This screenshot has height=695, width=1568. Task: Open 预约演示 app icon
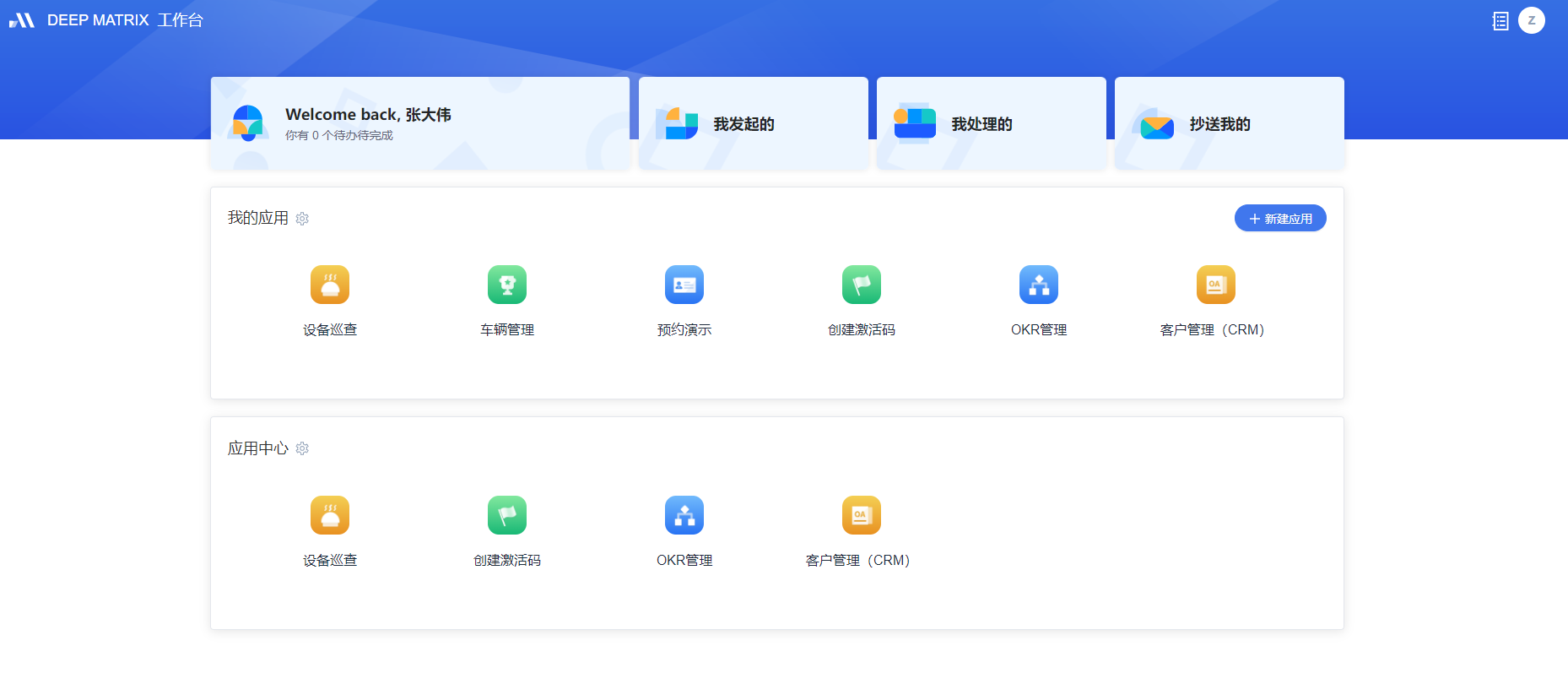[684, 285]
